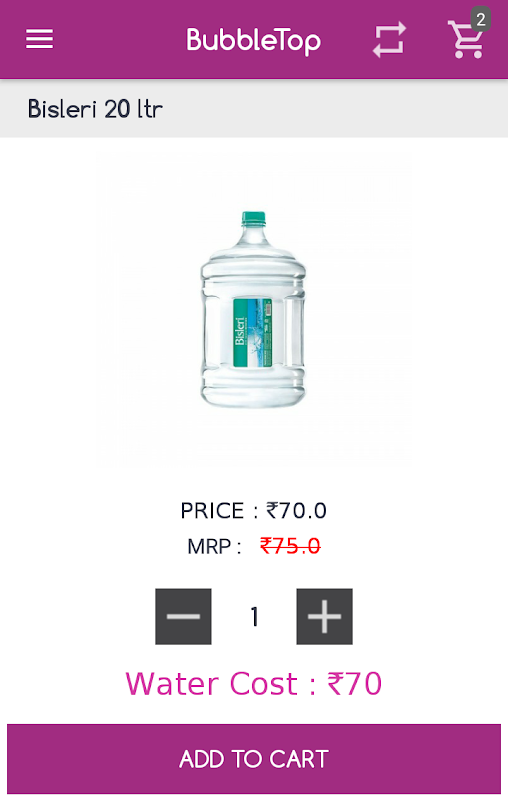The image size is (508, 800).
Task: Tap the Water Cost text
Action: (212, 684)
